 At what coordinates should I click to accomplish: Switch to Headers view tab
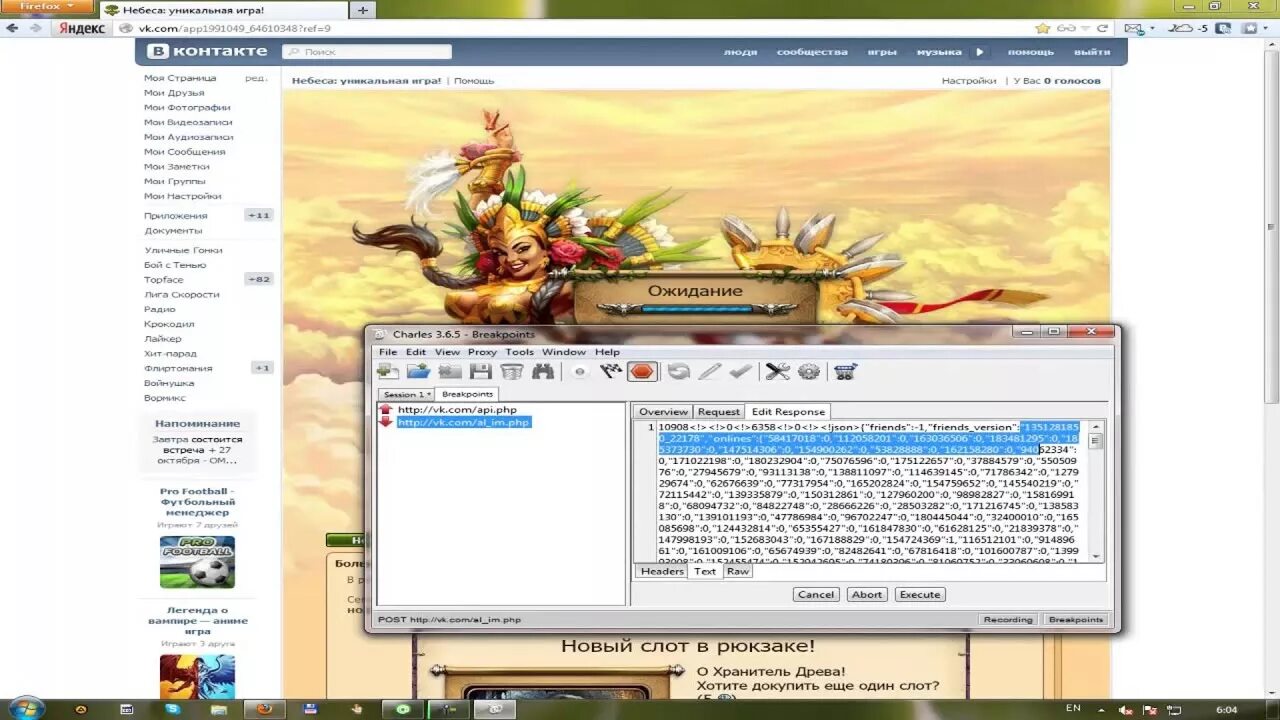pos(662,571)
